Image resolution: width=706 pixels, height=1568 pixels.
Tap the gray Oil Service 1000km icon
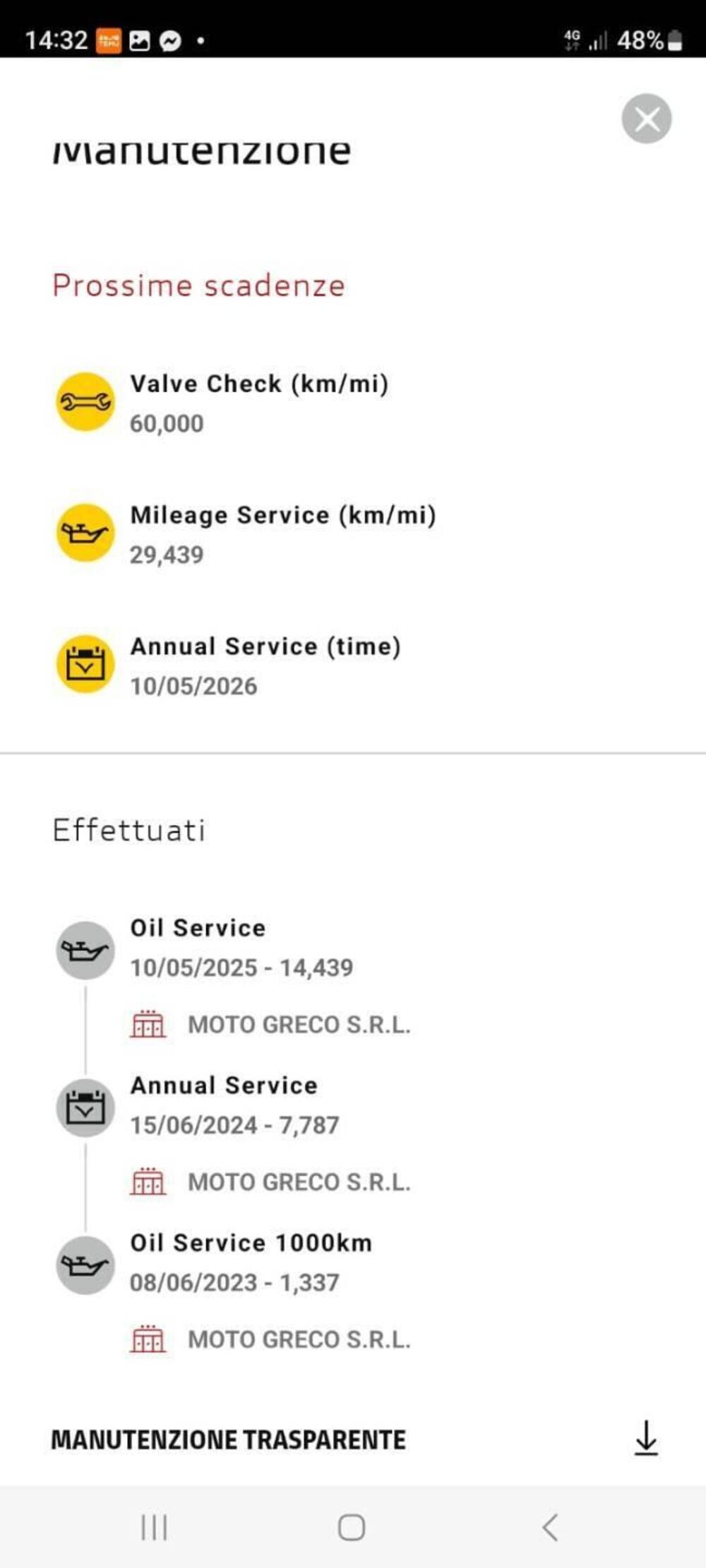coord(85,1265)
